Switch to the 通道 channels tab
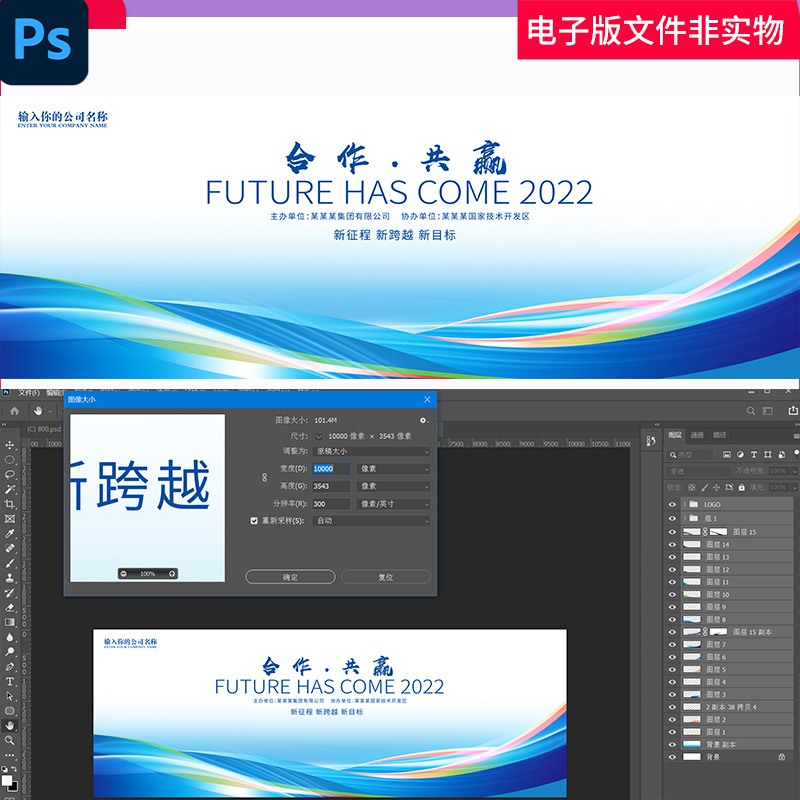Viewport: 800px width, 800px height. pos(698,436)
